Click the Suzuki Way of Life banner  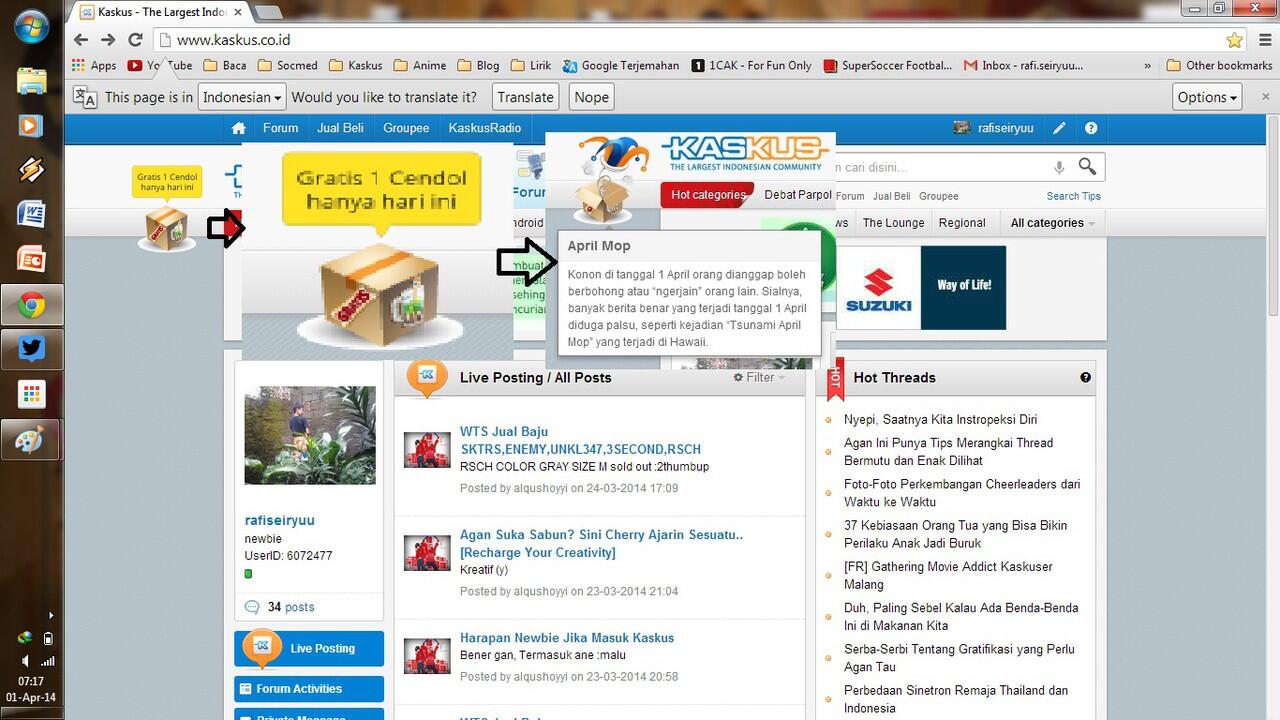point(921,288)
